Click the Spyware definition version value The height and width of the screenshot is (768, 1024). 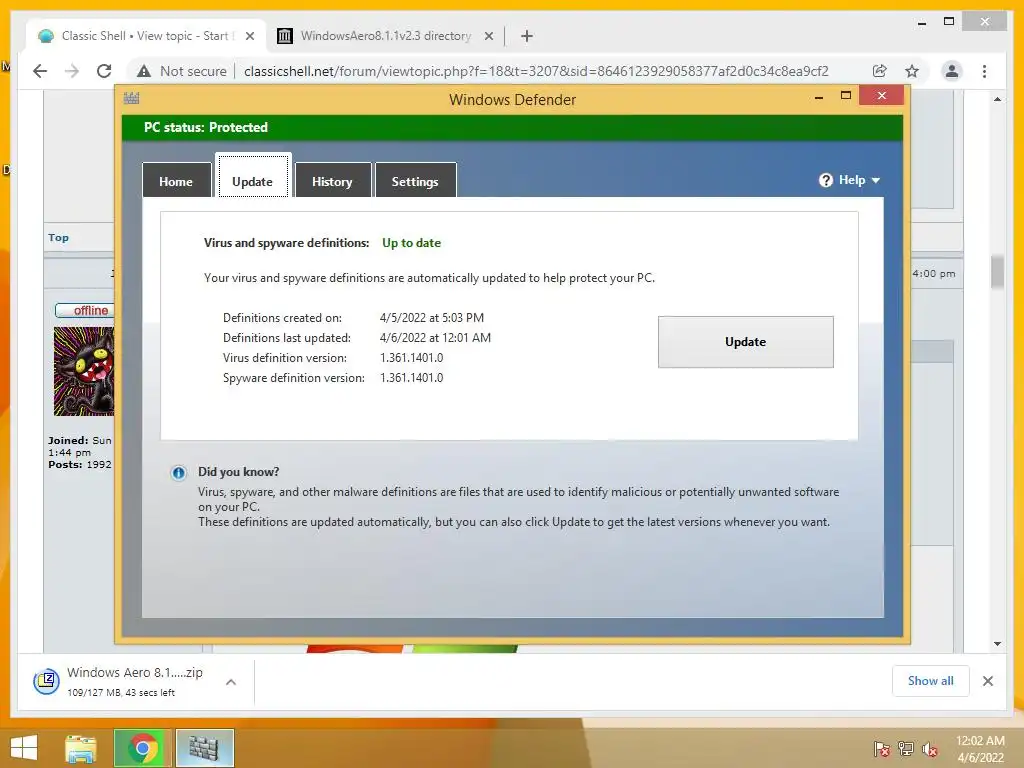pos(411,378)
